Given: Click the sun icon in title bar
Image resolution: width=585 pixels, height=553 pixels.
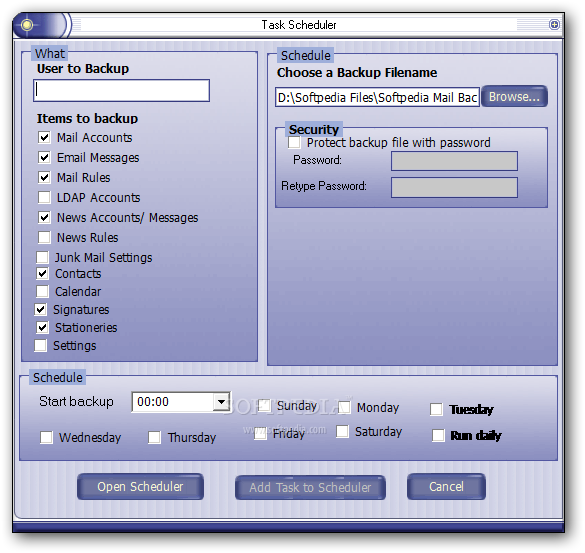Looking at the screenshot, I should tap(27, 25).
